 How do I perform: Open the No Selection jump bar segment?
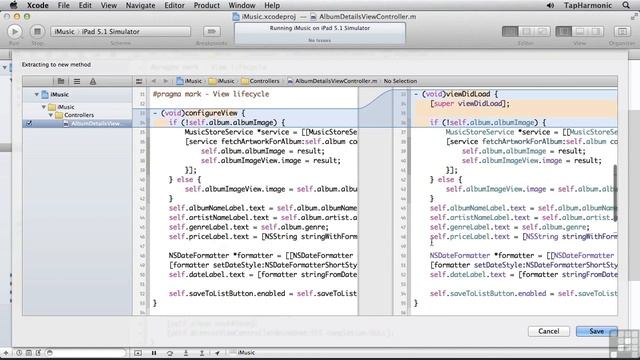[400, 81]
